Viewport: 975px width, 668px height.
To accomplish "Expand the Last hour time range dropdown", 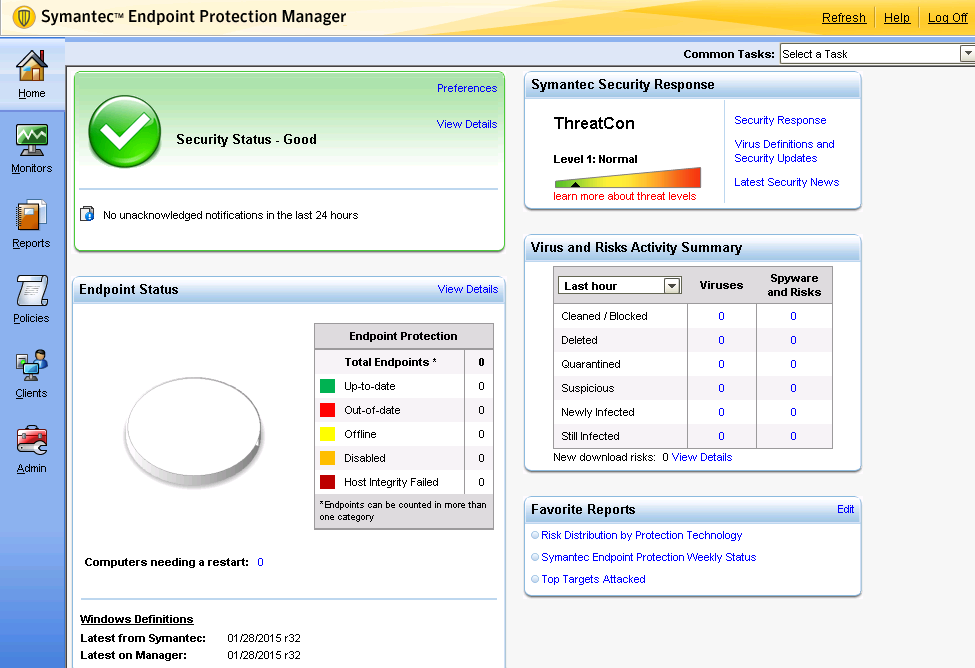I will tap(672, 286).
